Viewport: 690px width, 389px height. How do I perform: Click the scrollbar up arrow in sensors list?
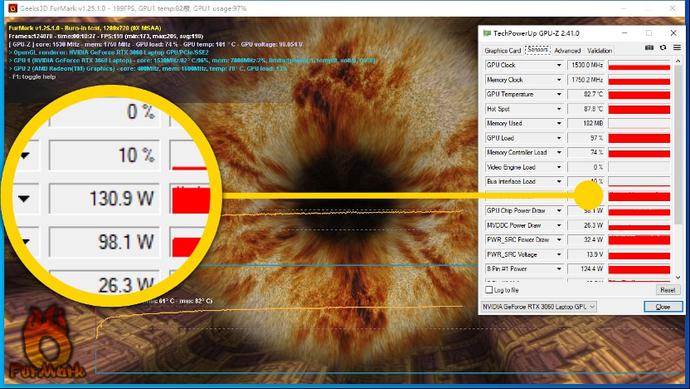click(678, 61)
